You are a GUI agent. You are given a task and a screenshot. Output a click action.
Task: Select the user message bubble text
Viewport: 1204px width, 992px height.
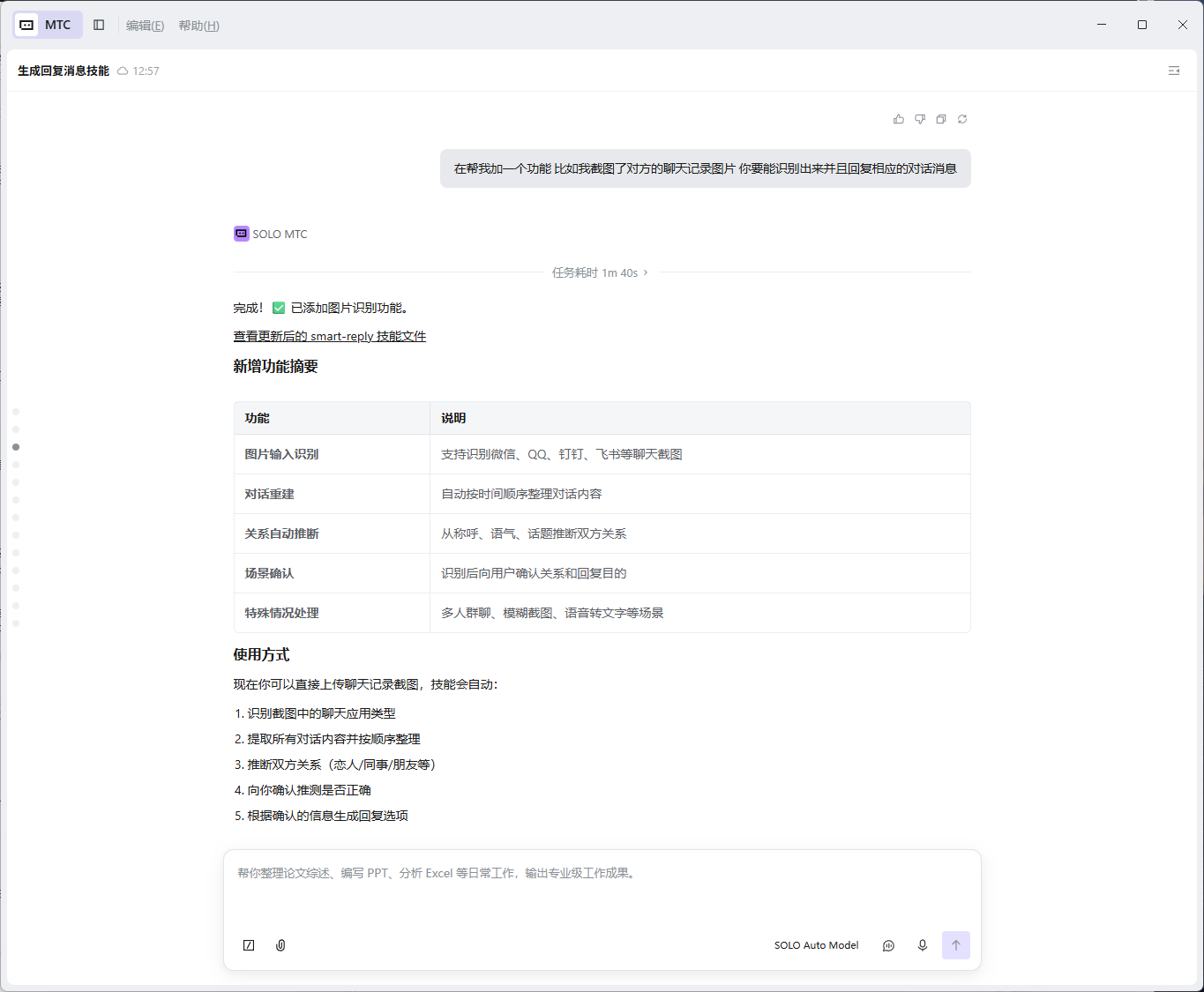pyautogui.click(x=705, y=168)
